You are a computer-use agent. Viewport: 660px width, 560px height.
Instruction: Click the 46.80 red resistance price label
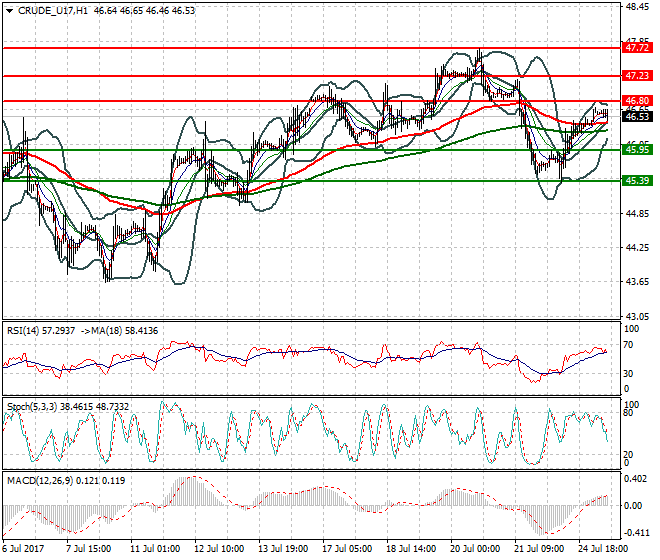pos(637,101)
